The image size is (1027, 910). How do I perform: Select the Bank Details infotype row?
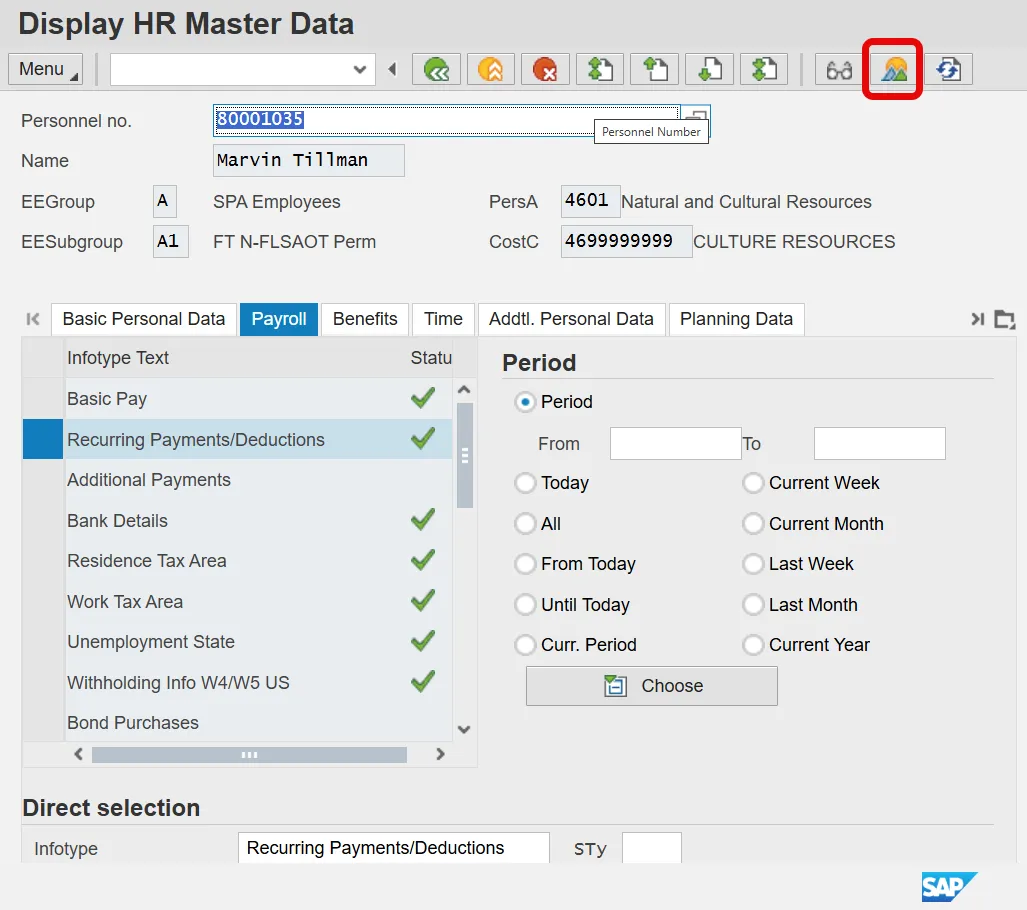[x=118, y=521]
